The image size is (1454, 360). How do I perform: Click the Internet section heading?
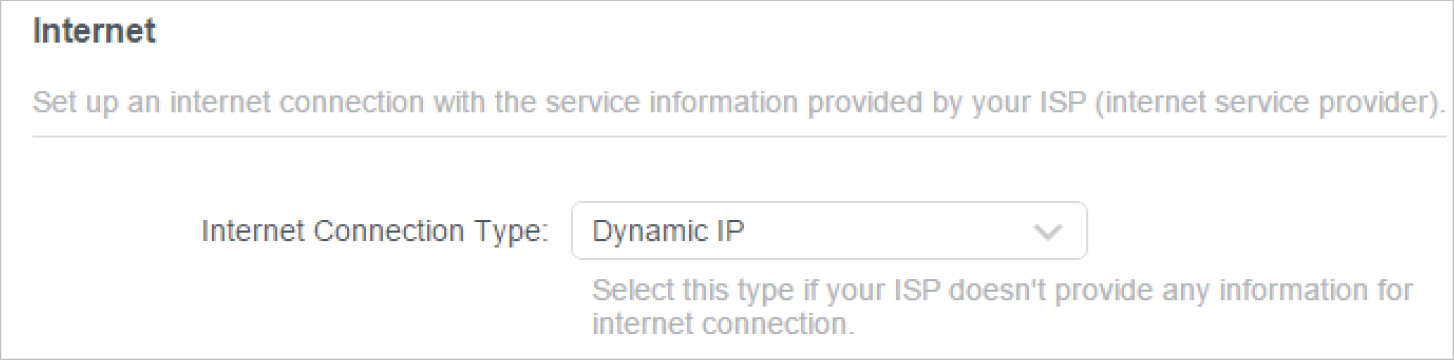94,31
